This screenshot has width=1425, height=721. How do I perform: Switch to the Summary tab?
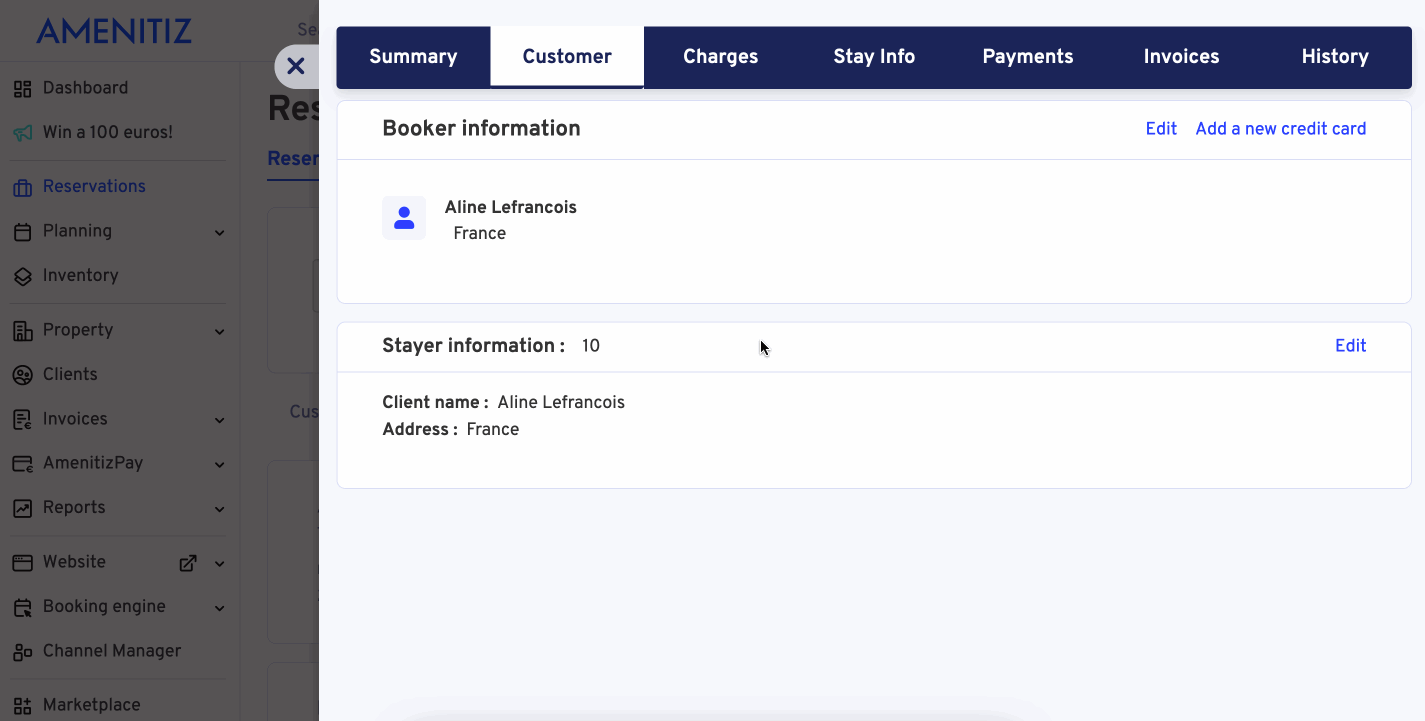coord(413,57)
